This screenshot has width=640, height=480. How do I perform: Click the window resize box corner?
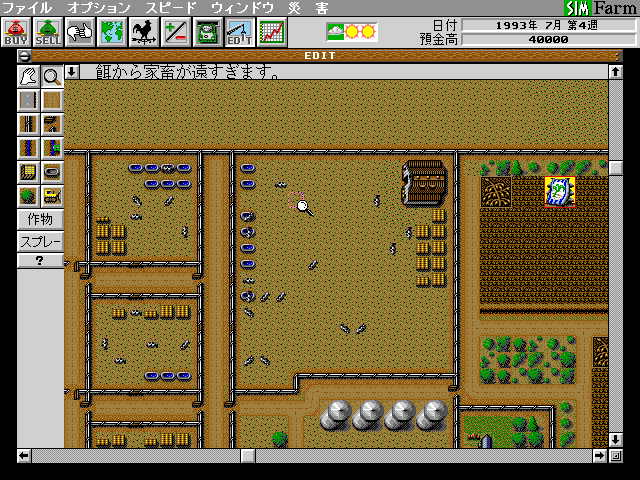point(616,456)
